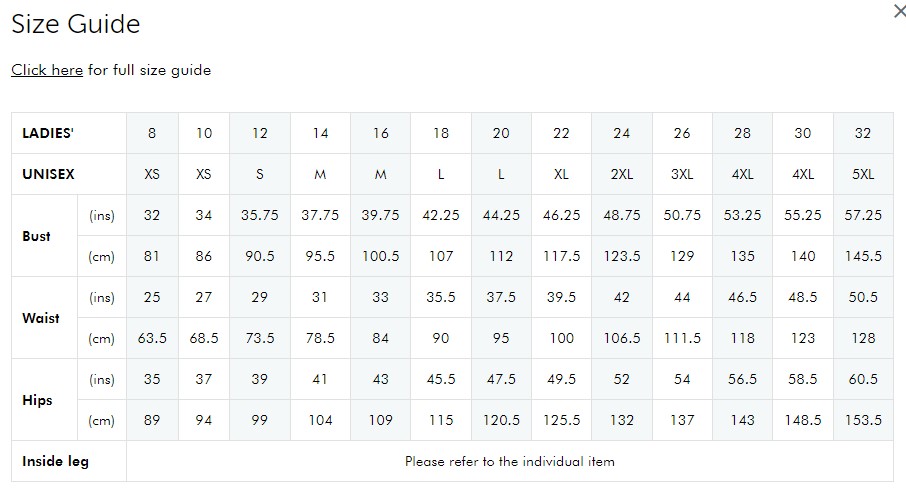
Task: Click the 3XL unisex size cell
Action: [x=682, y=174]
